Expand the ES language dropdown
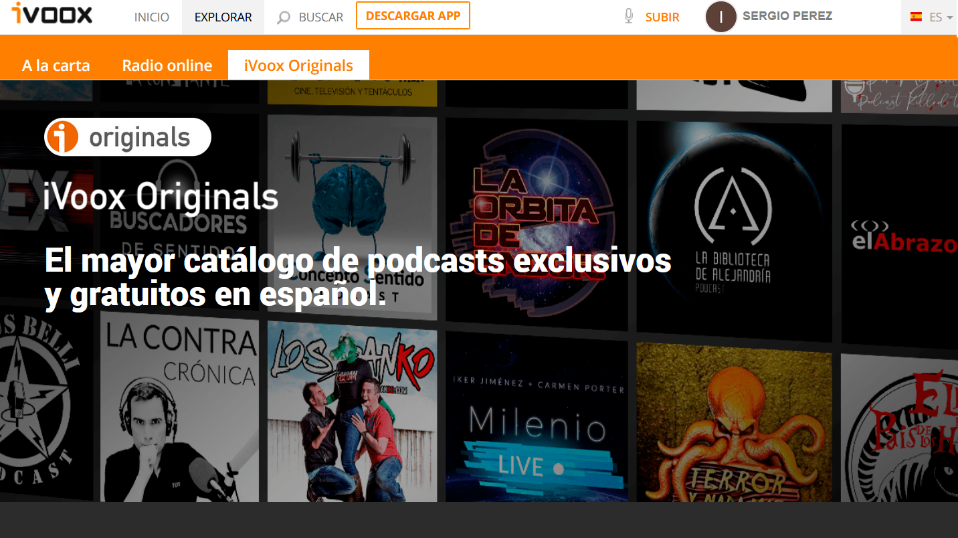958x538 pixels. coord(941,17)
